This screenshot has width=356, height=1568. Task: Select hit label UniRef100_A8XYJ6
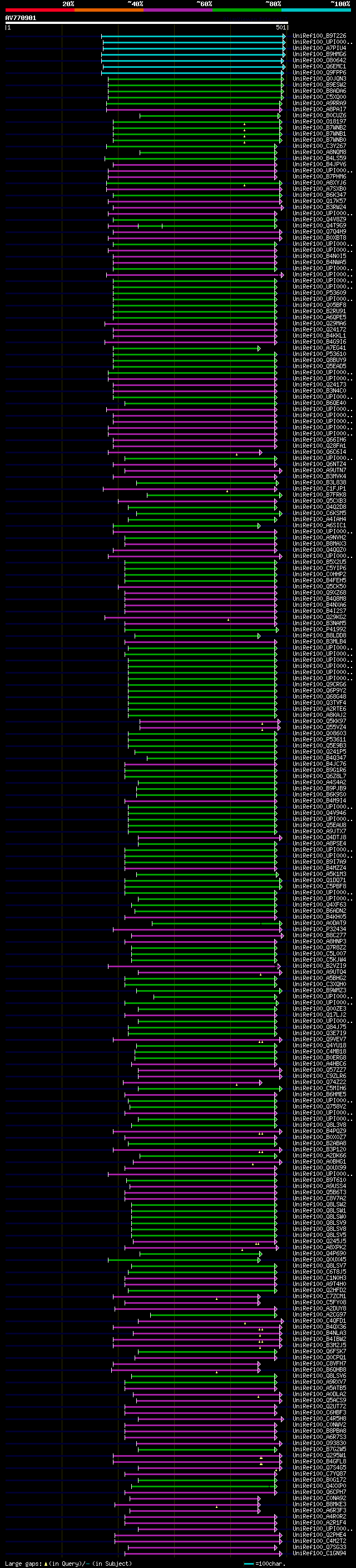pyautogui.click(x=319, y=182)
